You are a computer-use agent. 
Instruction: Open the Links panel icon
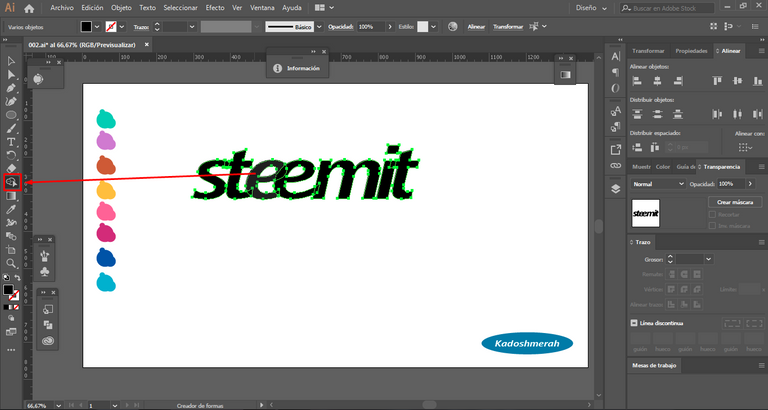[616, 166]
